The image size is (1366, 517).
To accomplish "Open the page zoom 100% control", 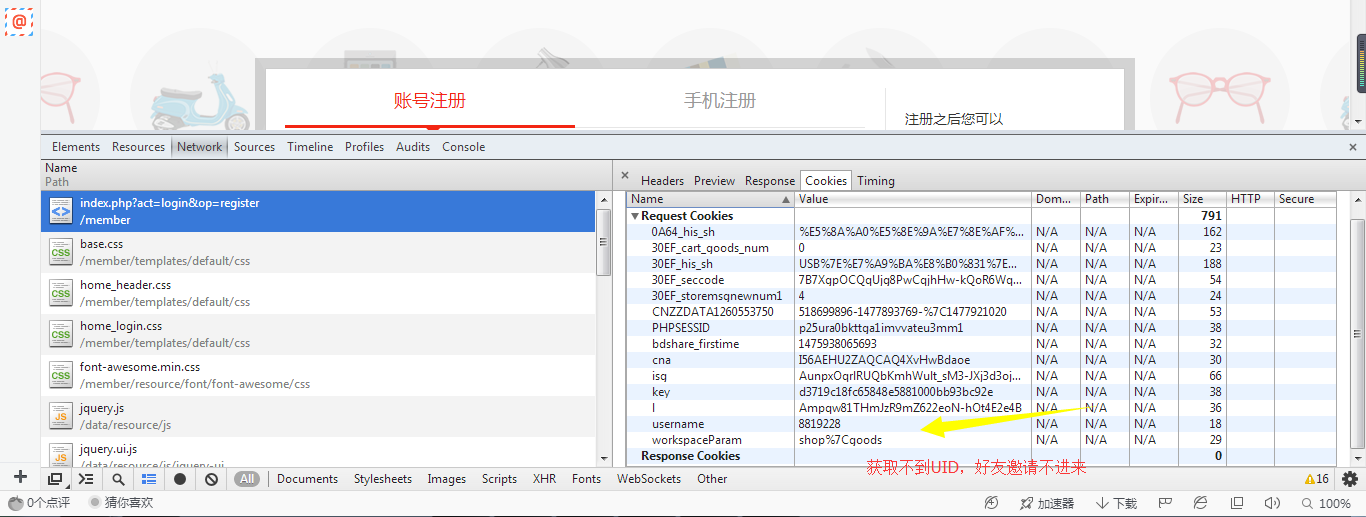I will pos(1325,503).
